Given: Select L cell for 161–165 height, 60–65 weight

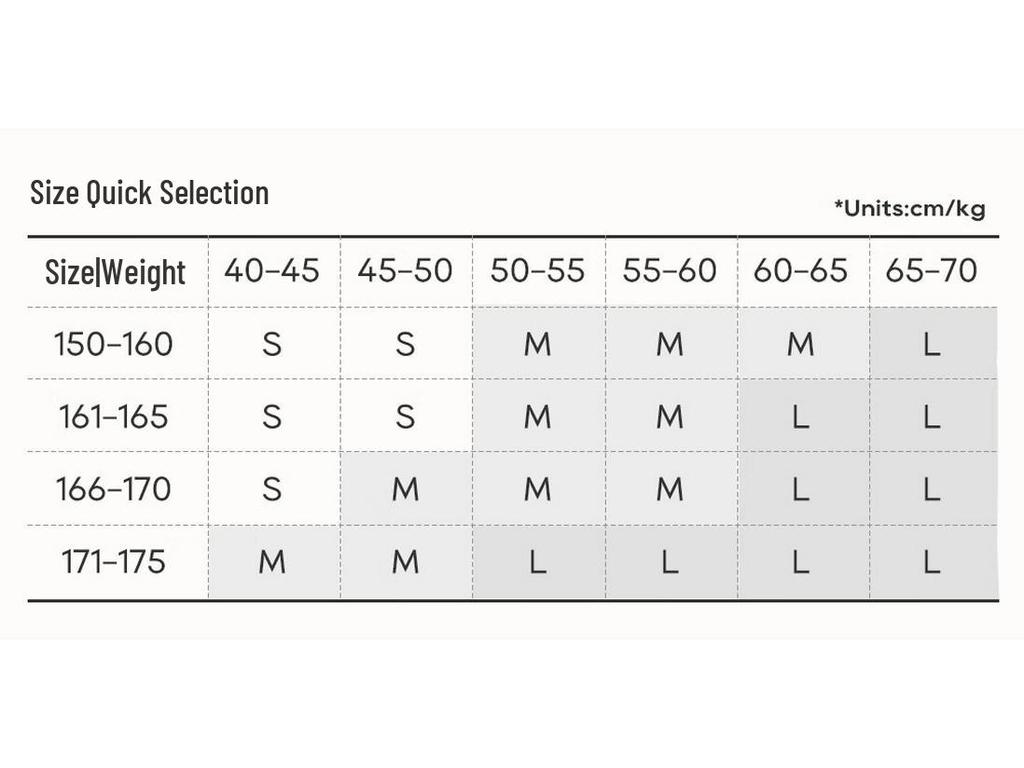Looking at the screenshot, I should click(801, 416).
